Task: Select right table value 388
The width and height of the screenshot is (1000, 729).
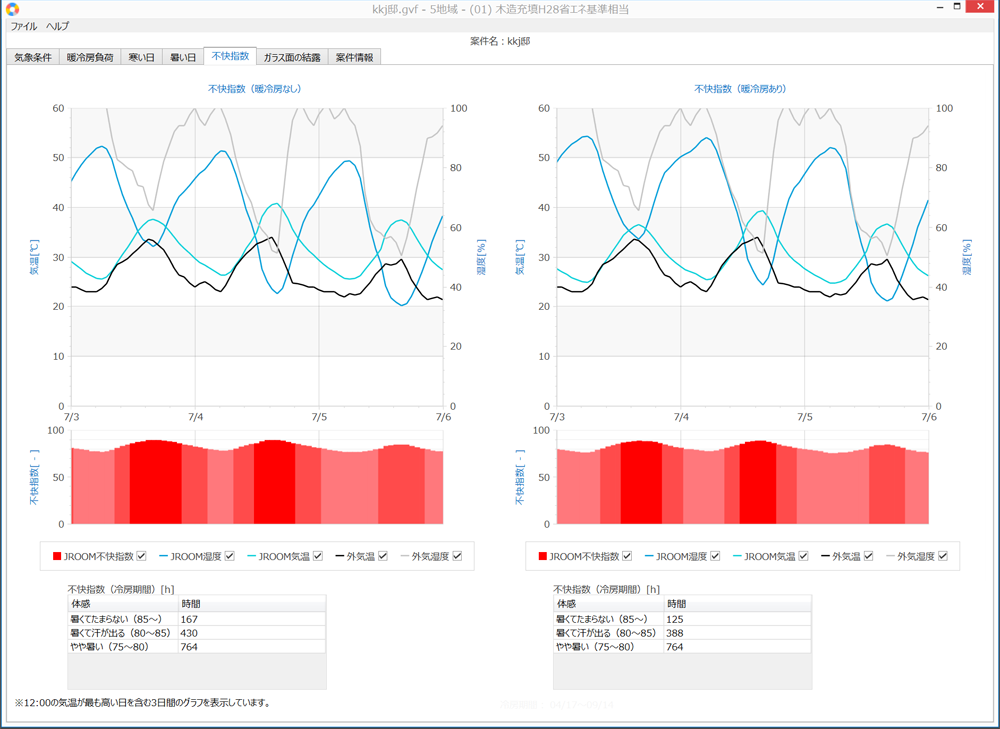Action: click(675, 633)
